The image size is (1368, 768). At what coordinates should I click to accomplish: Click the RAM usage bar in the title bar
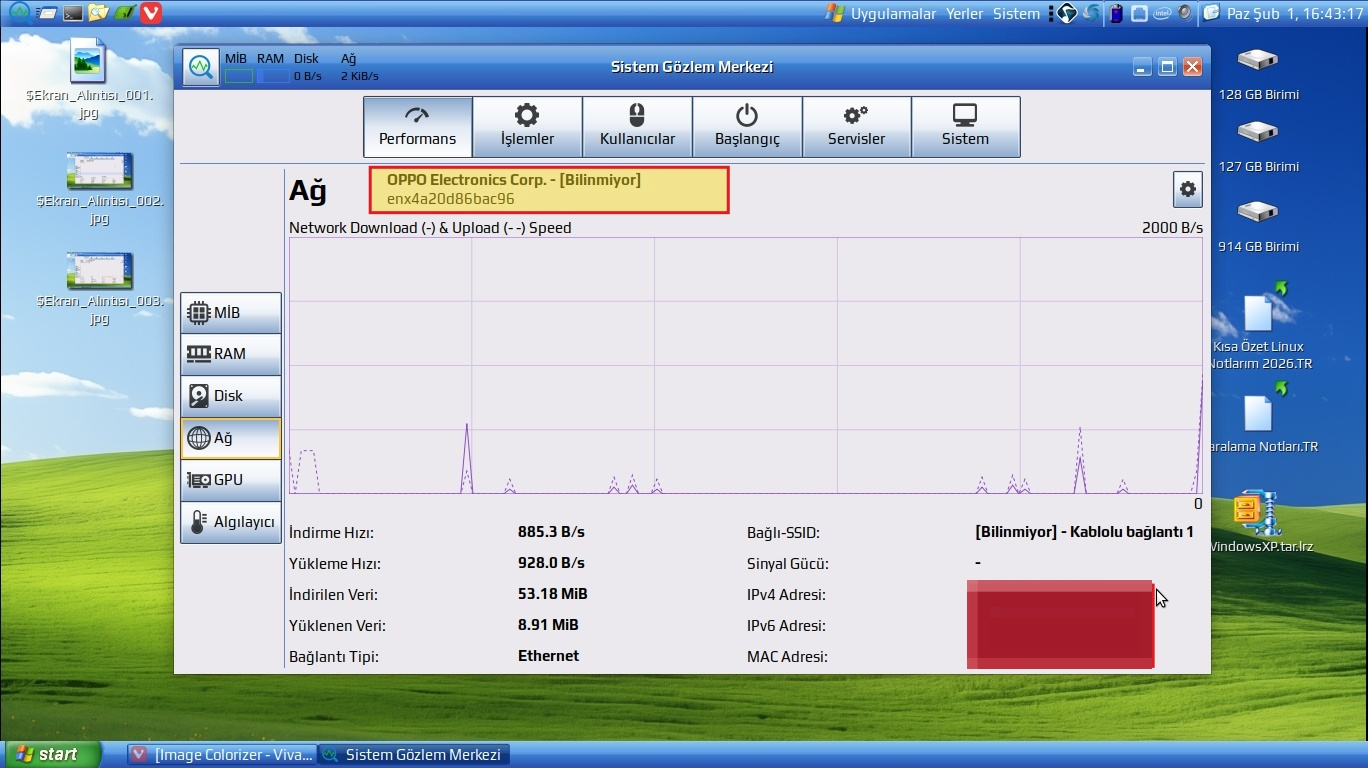click(273, 76)
